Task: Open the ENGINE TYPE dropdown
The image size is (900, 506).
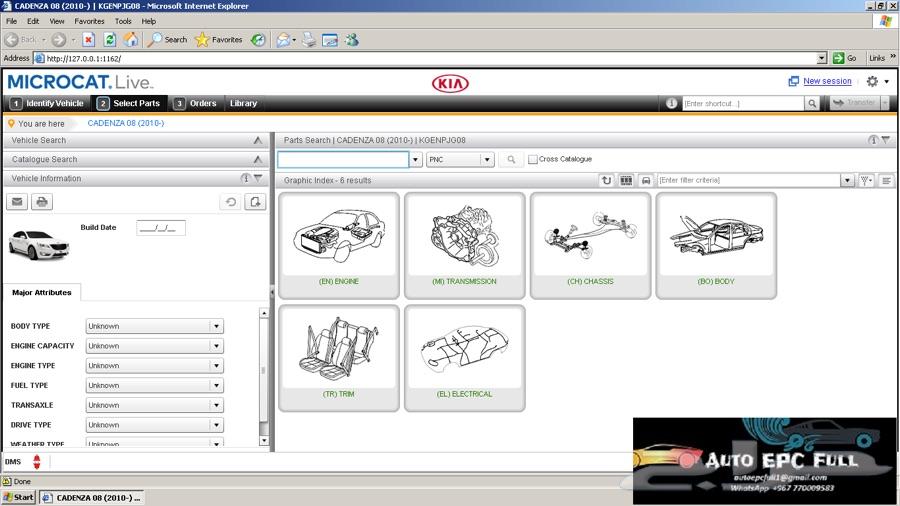Action: 216,366
